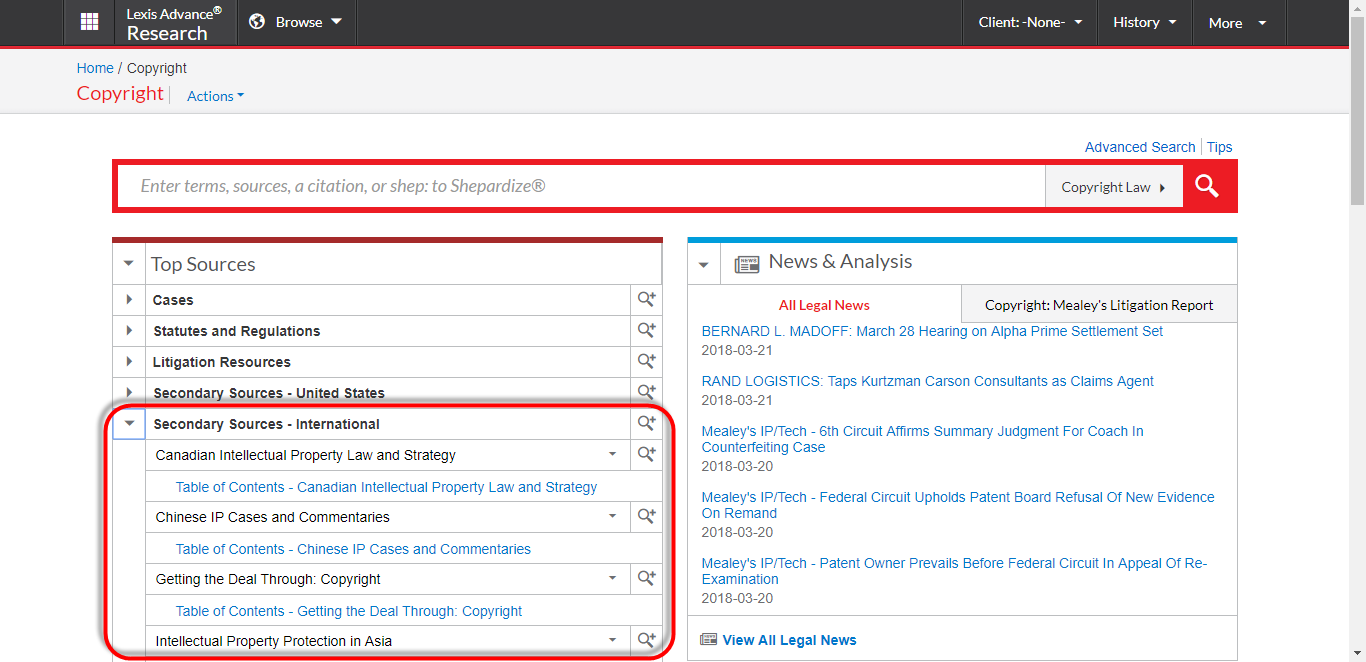Open Table of Contents - Getting the Deal Through
This screenshot has width=1366, height=662.
click(349, 611)
